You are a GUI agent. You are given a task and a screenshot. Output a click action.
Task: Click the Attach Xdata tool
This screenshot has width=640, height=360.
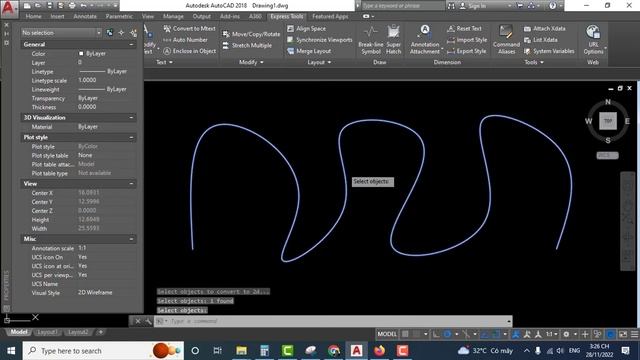[544, 29]
